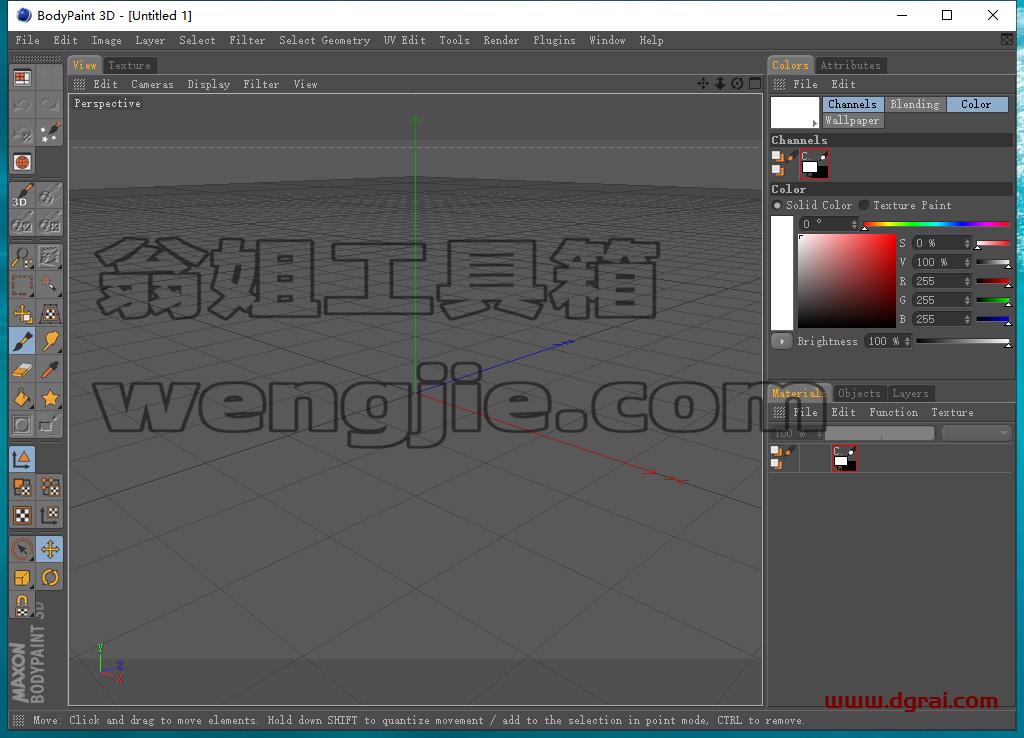
Task: Toggle the Wallpaper section button
Action: tap(852, 120)
